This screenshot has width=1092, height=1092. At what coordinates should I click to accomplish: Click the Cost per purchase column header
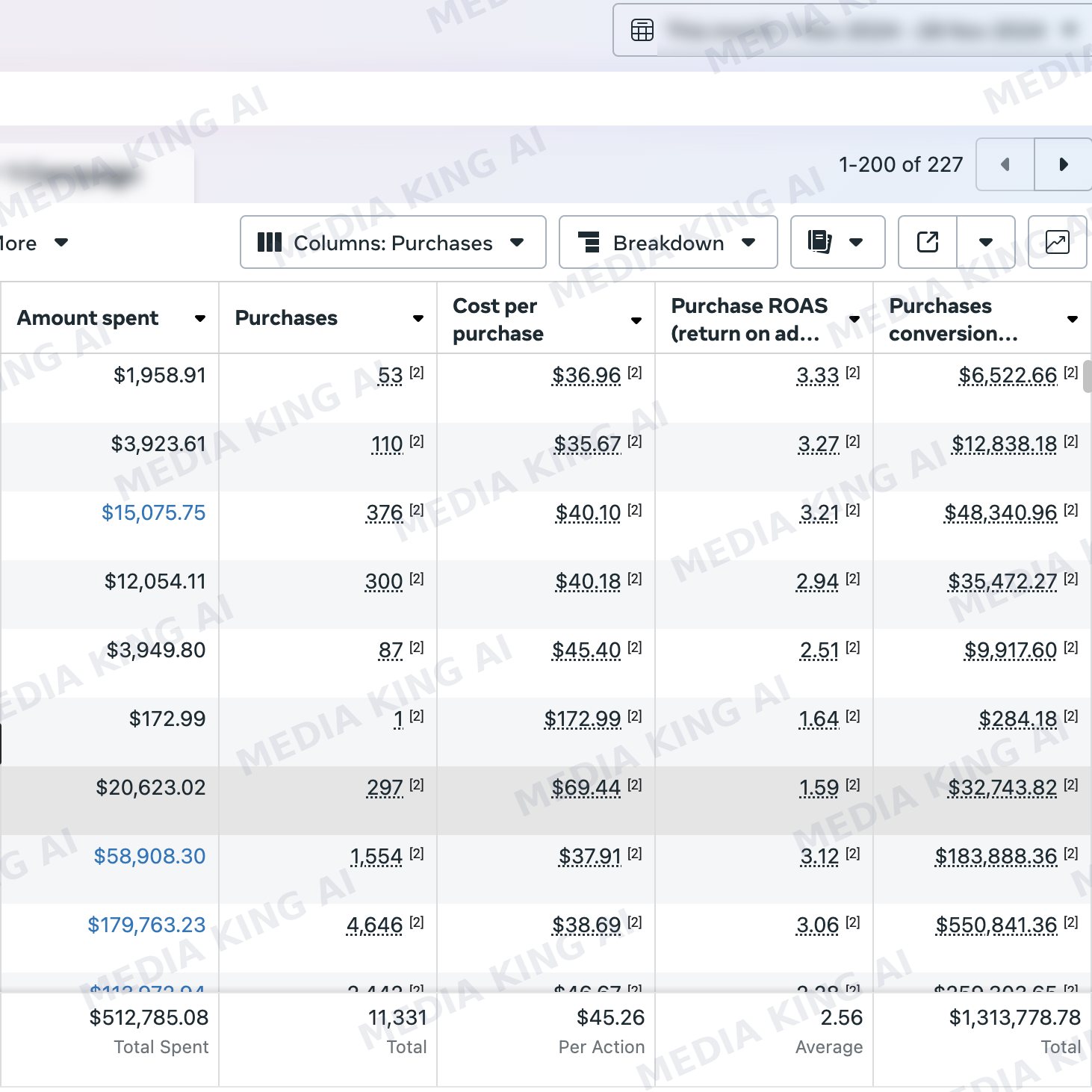546,319
